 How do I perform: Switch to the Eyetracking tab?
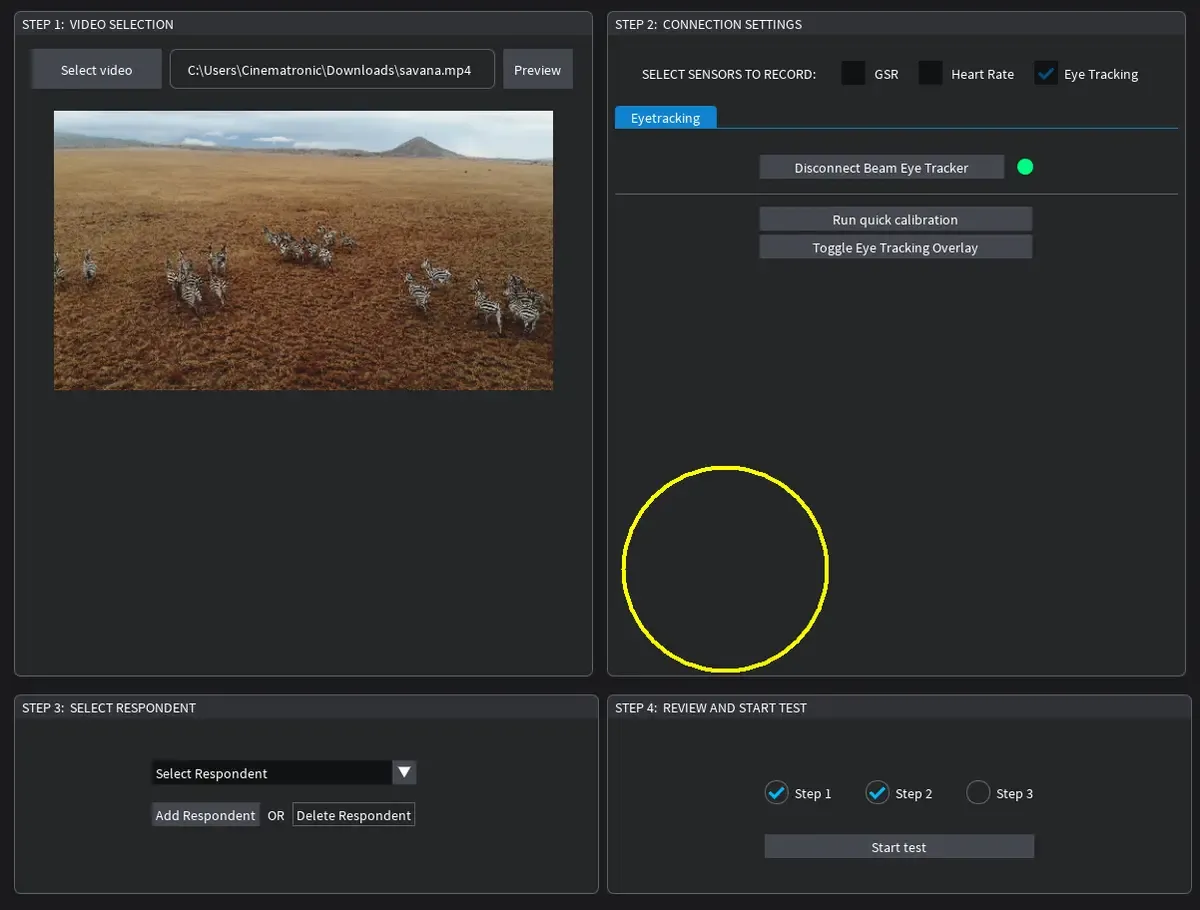[x=665, y=117]
